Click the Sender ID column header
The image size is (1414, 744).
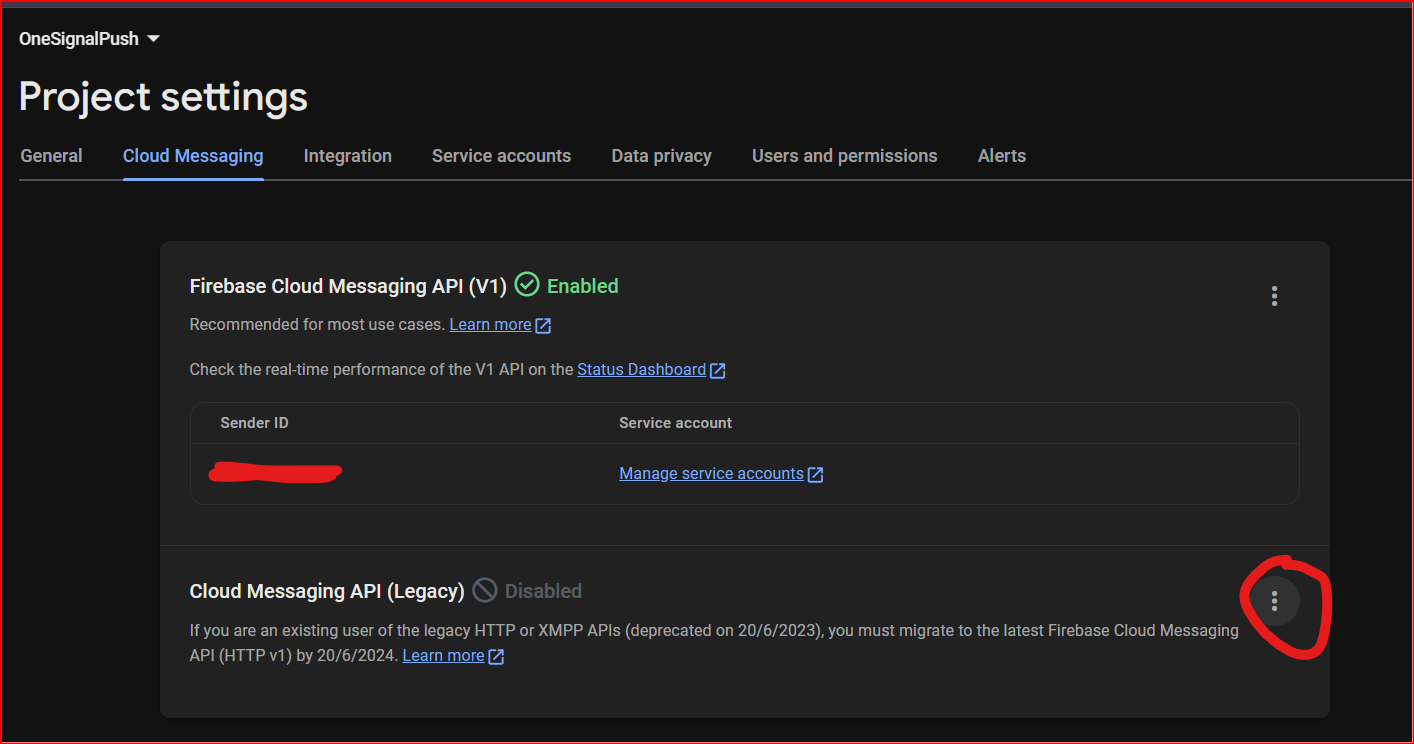tap(254, 423)
